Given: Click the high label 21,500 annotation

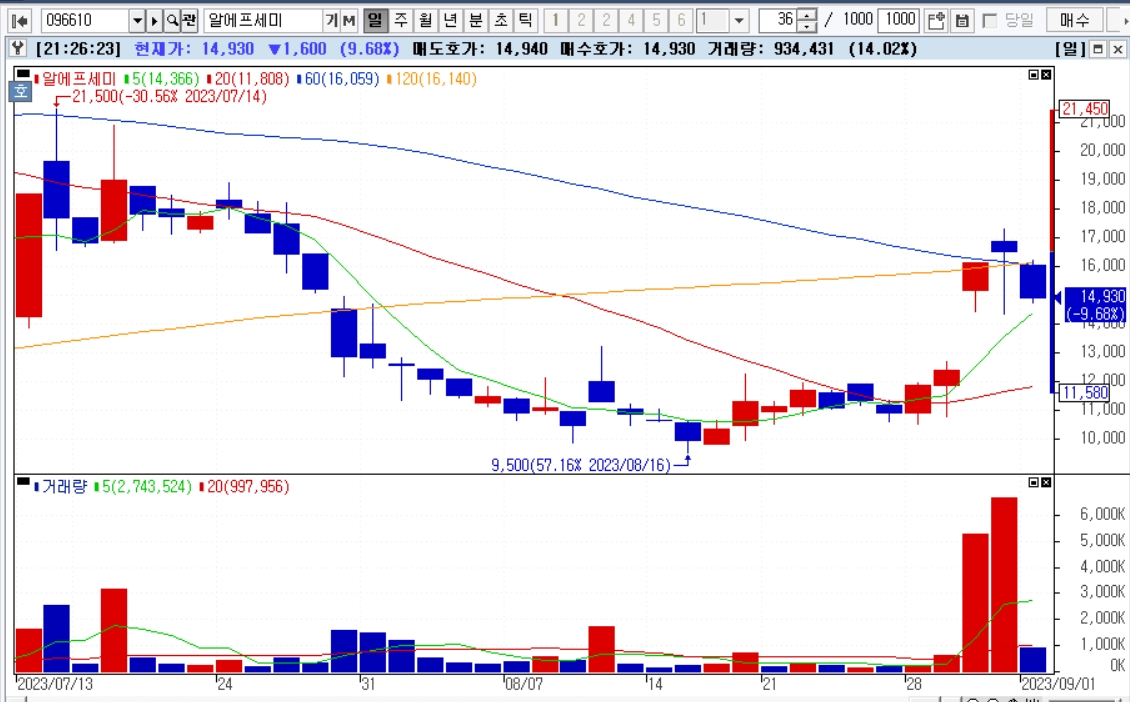Looking at the screenshot, I should [169, 97].
